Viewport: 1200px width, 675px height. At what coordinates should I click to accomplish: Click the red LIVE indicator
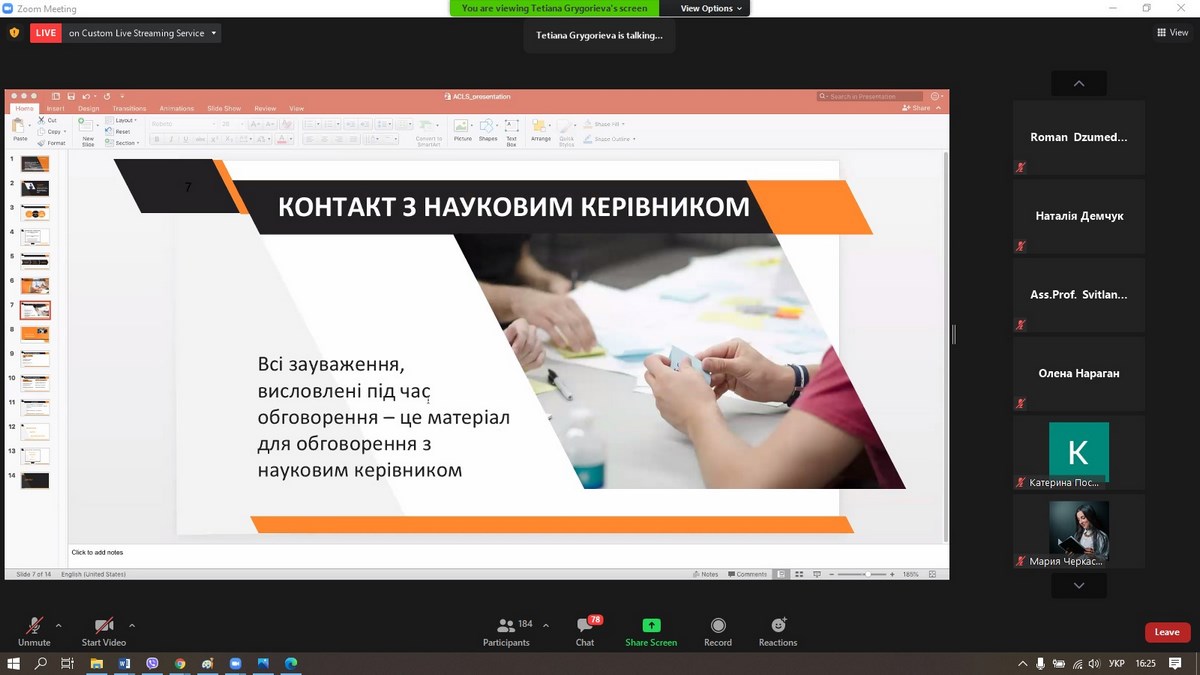click(x=45, y=33)
